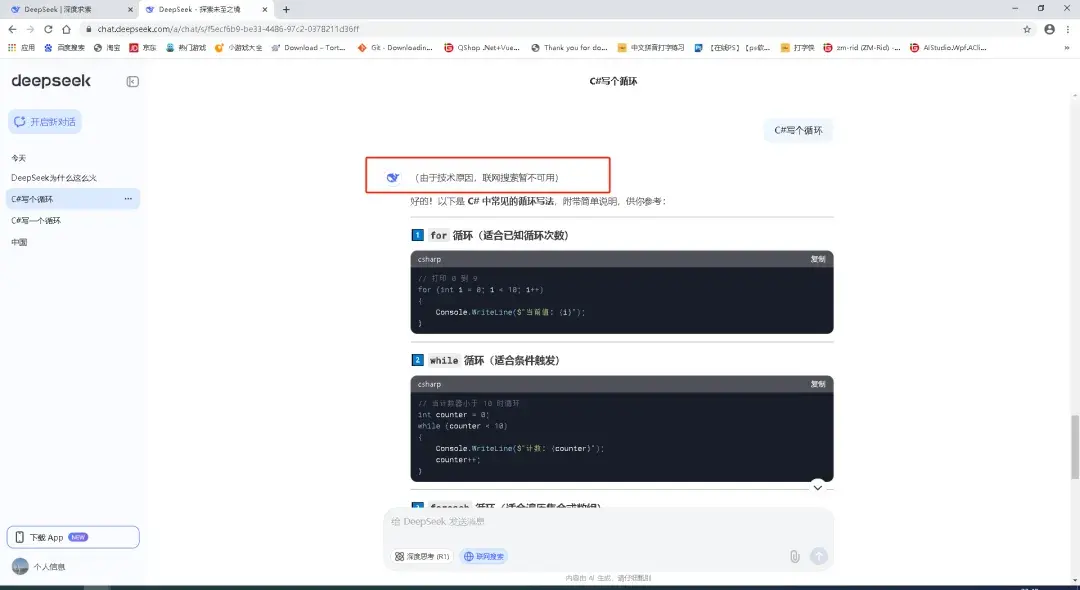Bookmark this page with the star icon
This screenshot has height=590, width=1080.
[x=1027, y=29]
